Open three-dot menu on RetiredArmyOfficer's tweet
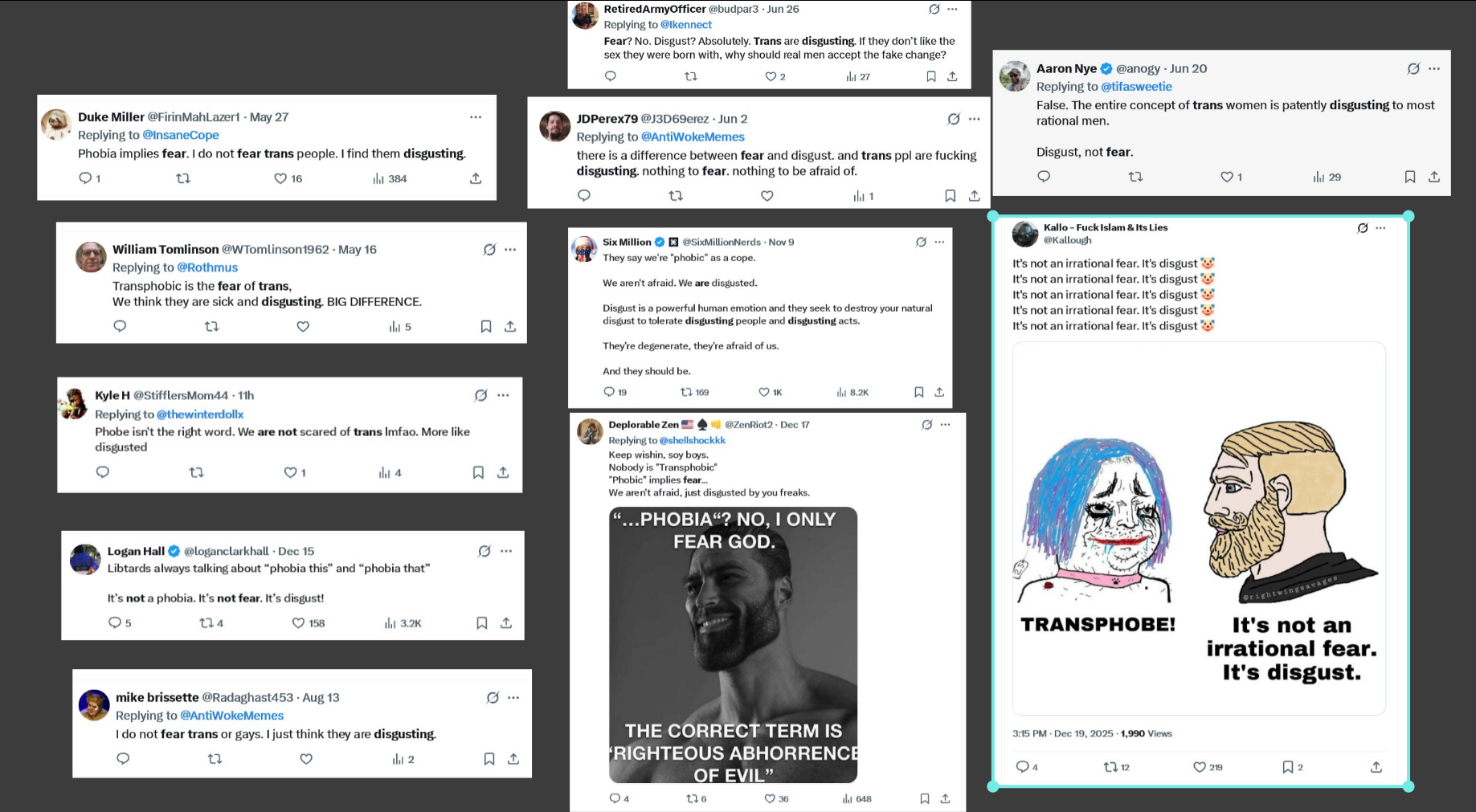Image resolution: width=1476 pixels, height=812 pixels. tap(952, 10)
